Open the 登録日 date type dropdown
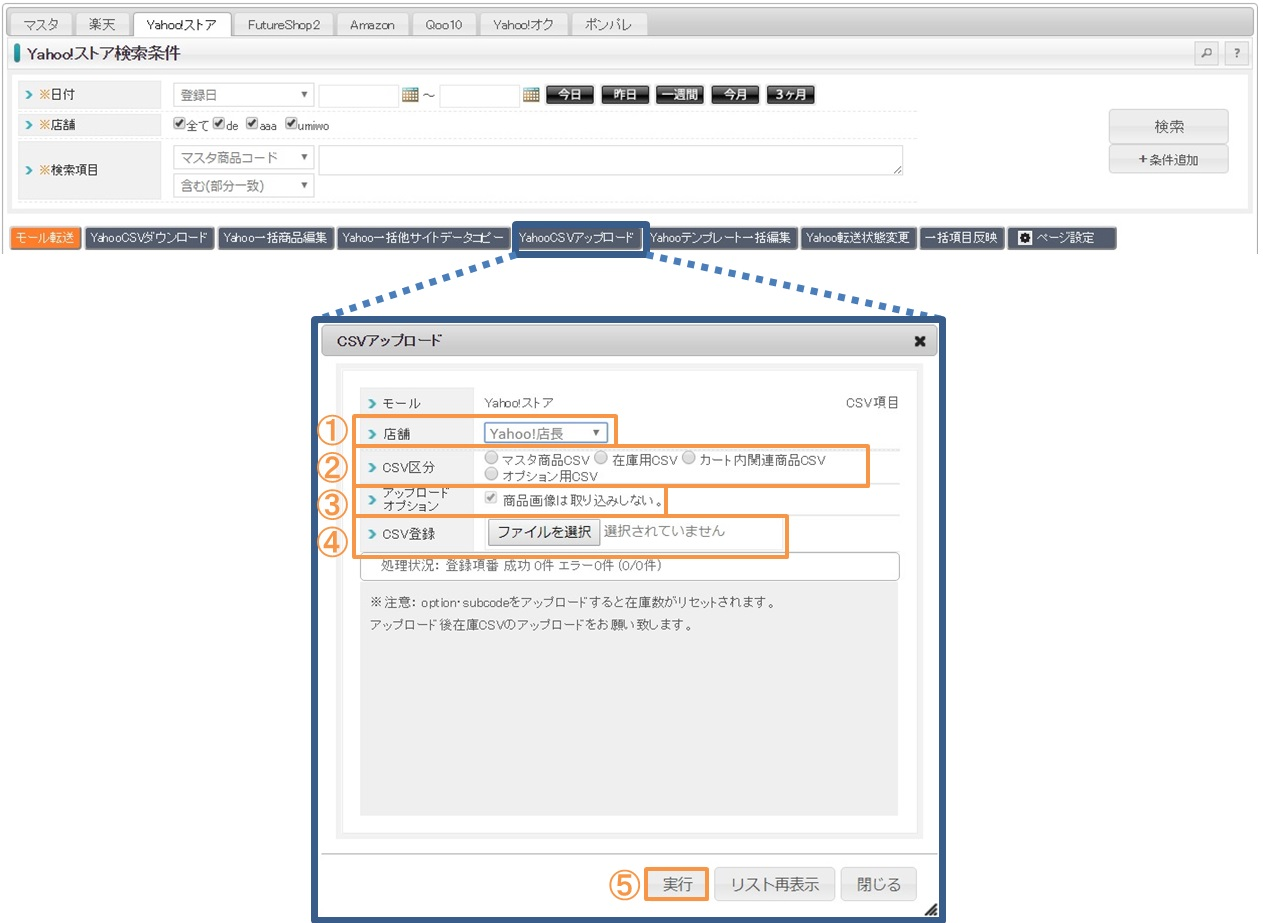Image resolution: width=1263 pixels, height=923 pixels. (243, 95)
